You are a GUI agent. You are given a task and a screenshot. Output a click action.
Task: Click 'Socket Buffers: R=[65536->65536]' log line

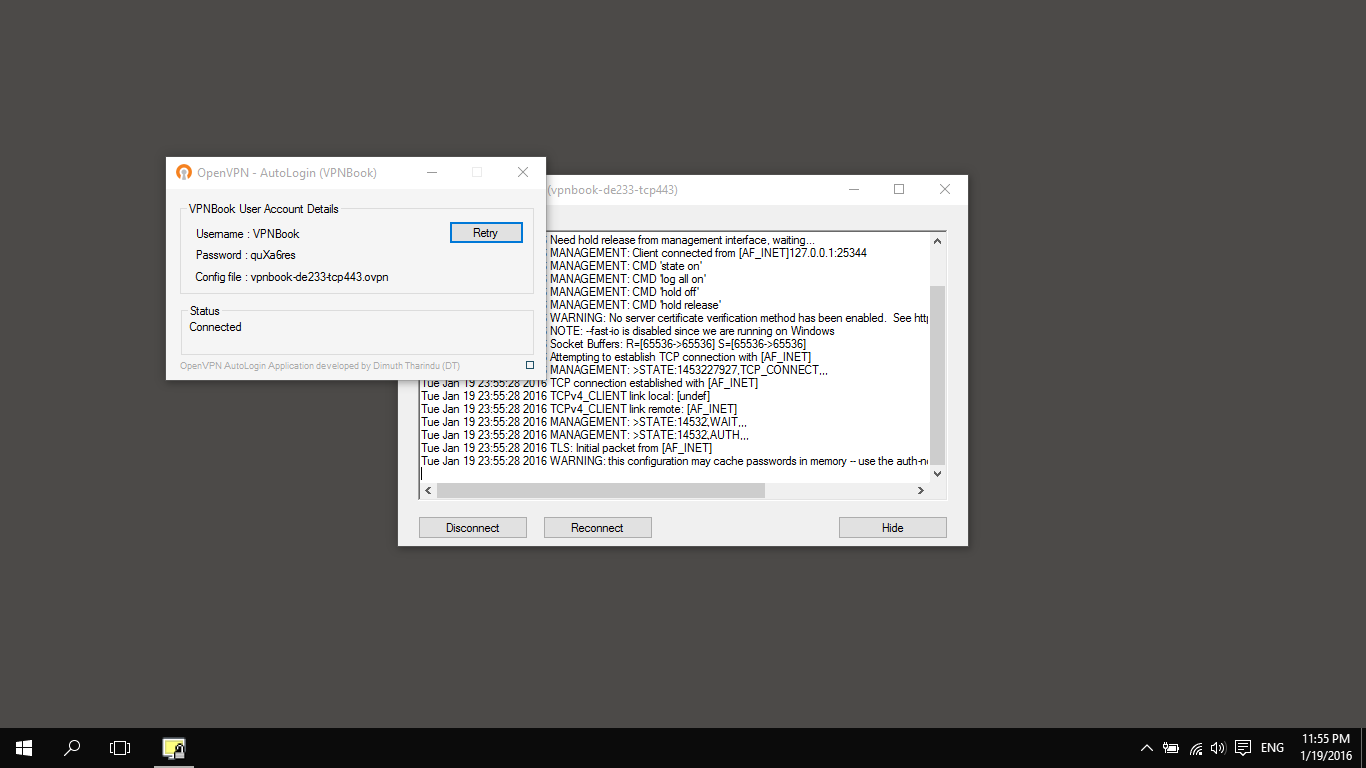click(x=678, y=344)
